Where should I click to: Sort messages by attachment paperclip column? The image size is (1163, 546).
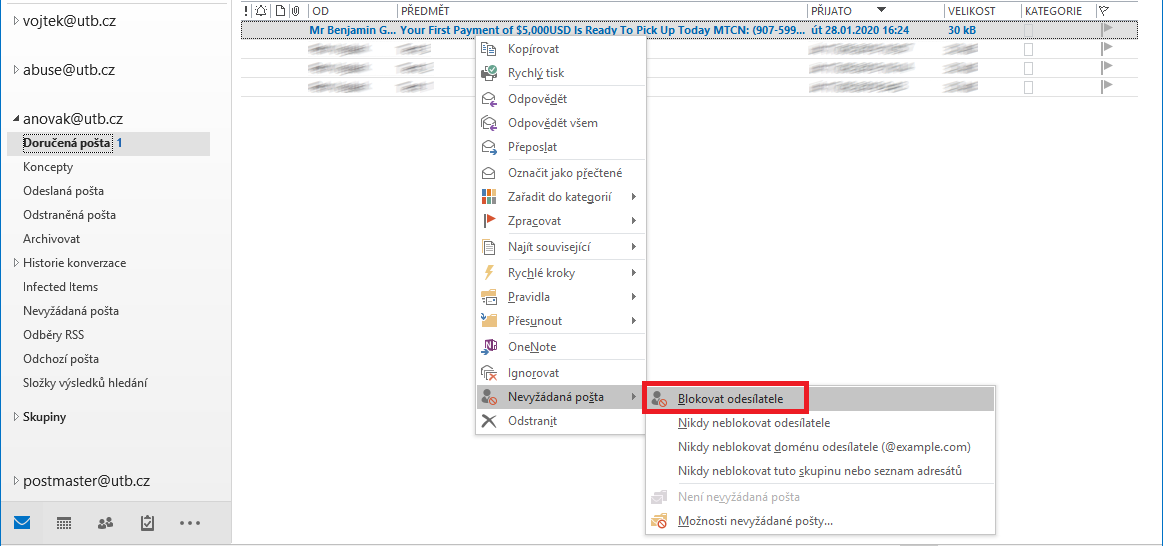[295, 10]
